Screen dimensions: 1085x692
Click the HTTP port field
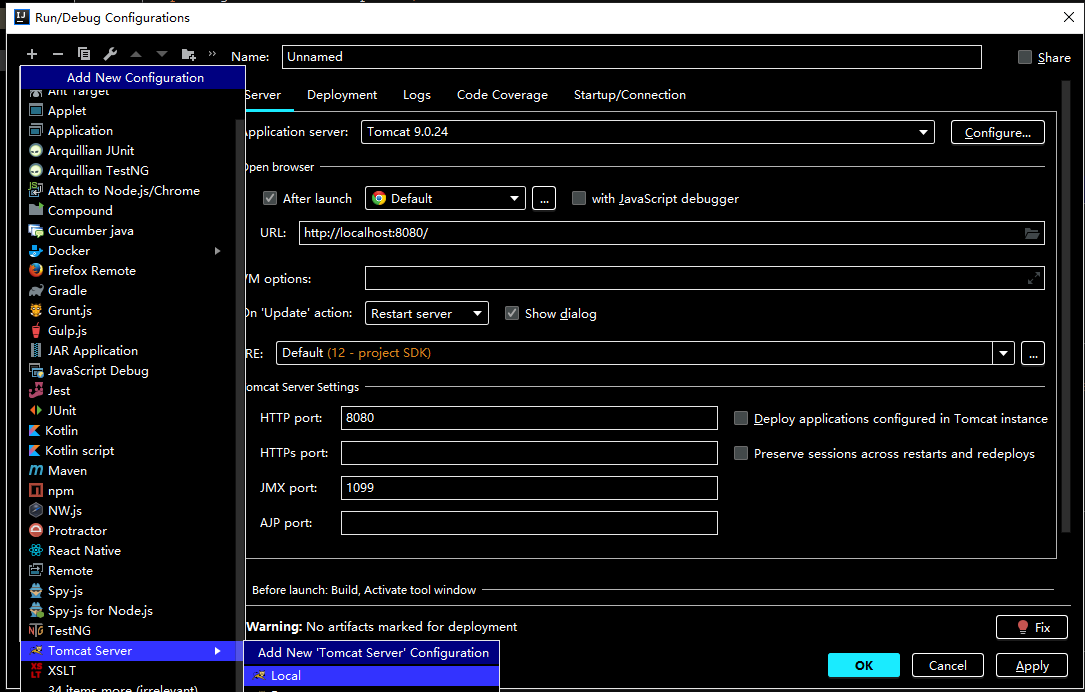tap(529, 418)
